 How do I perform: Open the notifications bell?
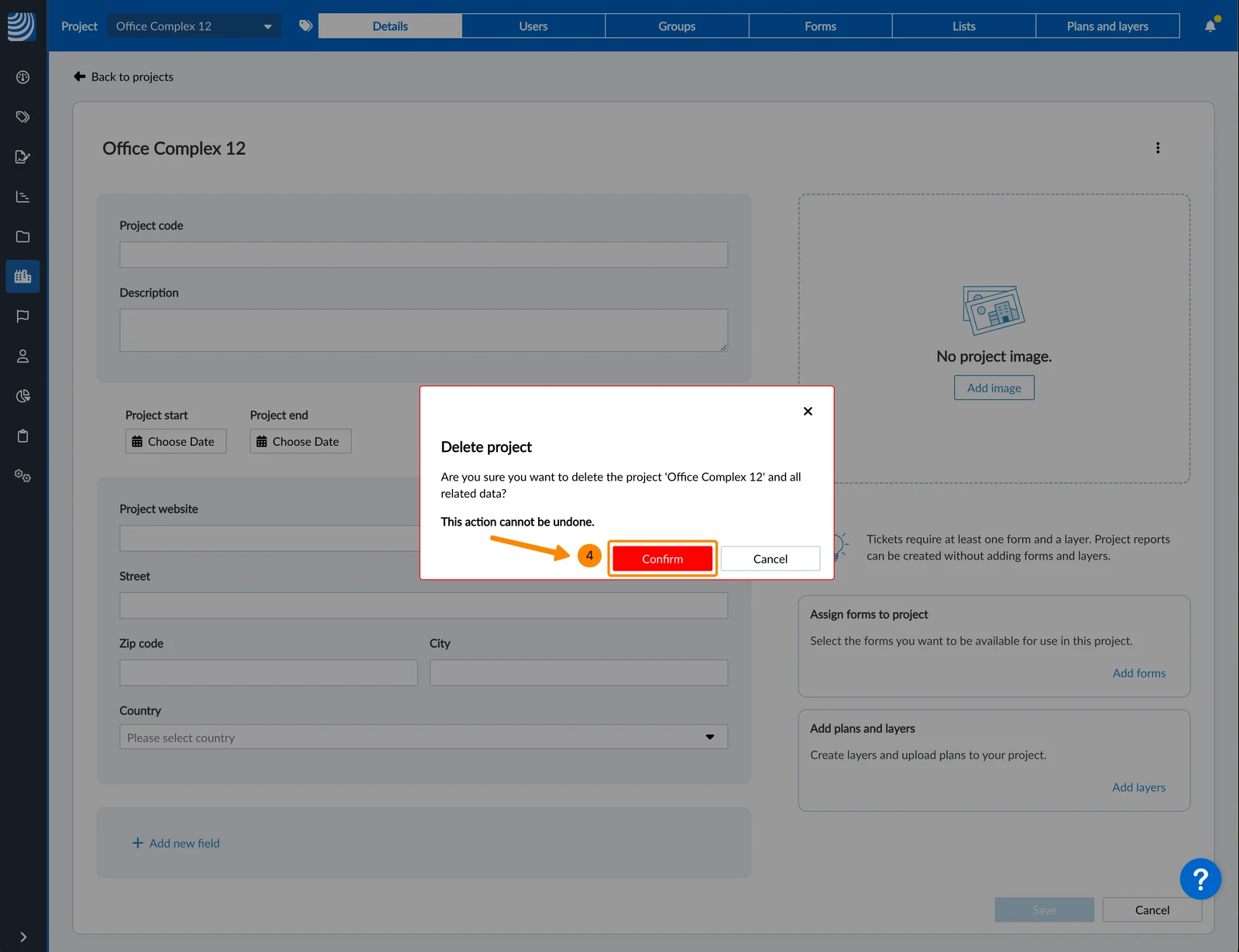point(1210,26)
